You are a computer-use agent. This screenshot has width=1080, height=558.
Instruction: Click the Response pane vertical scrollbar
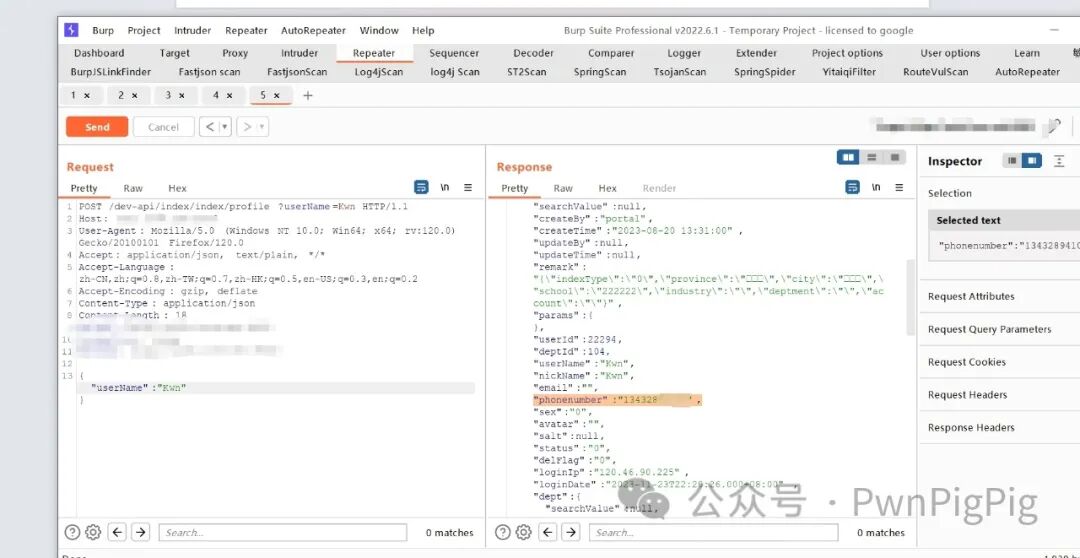coord(911,298)
